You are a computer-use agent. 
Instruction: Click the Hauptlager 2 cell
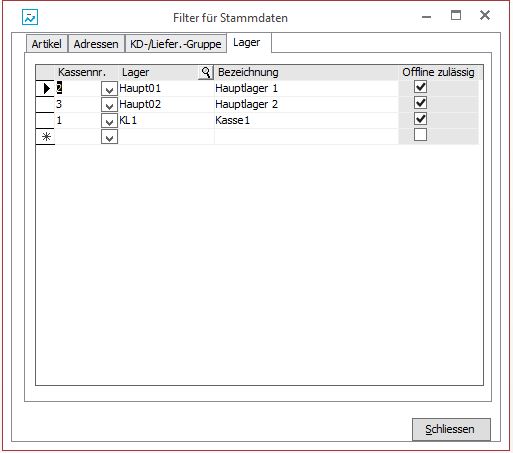(306, 105)
